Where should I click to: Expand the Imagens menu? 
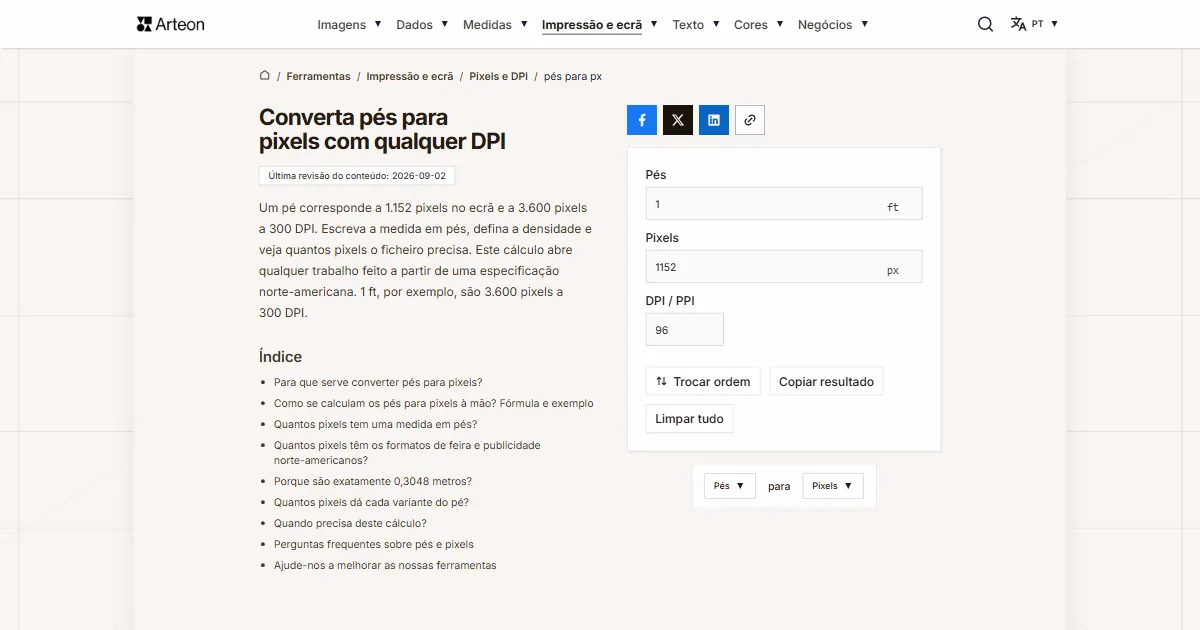click(349, 24)
